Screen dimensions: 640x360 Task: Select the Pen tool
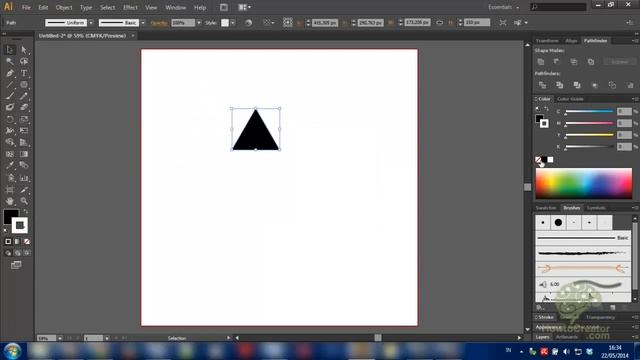(x=10, y=73)
